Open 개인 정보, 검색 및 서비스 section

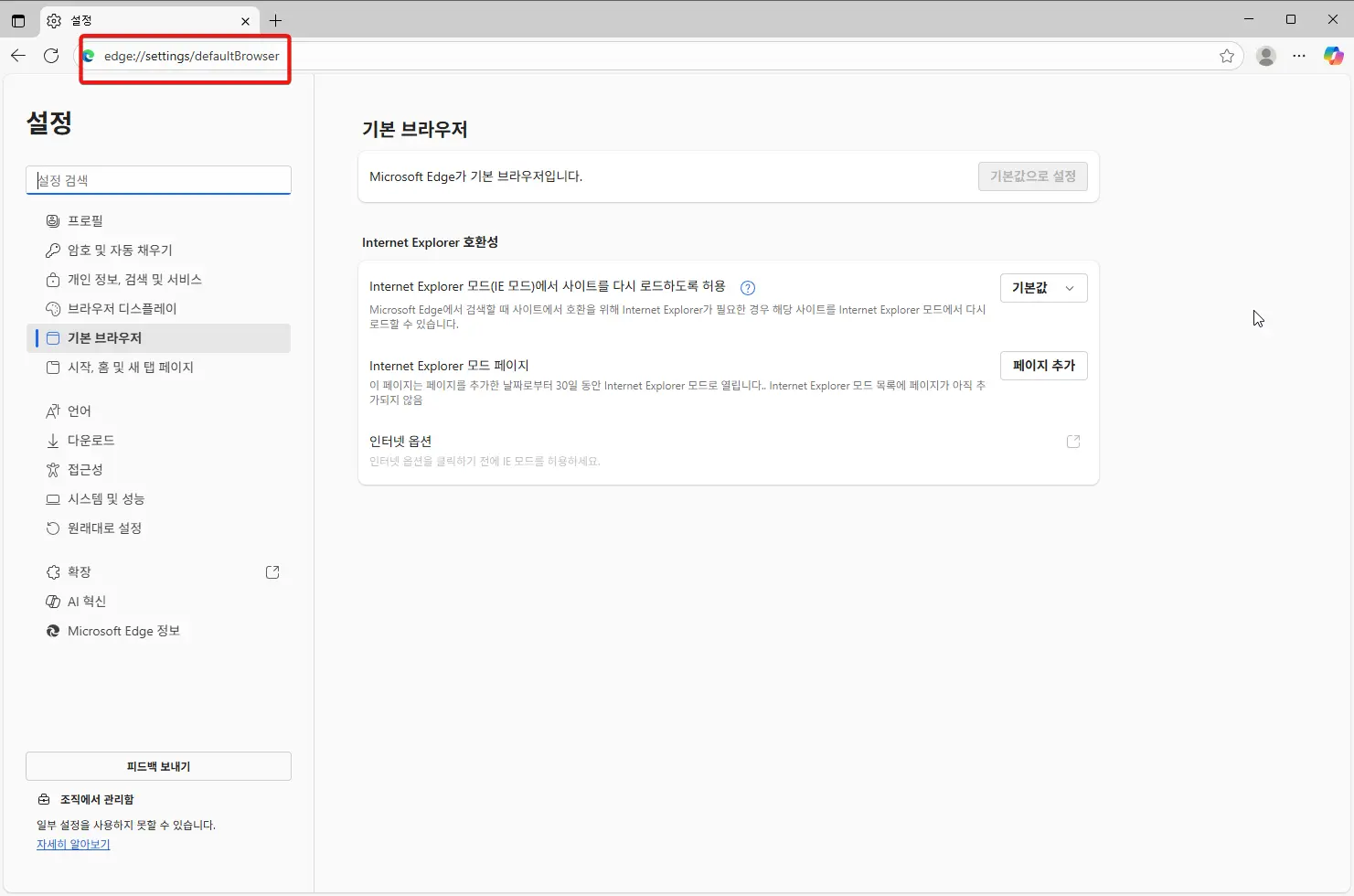pos(158,279)
